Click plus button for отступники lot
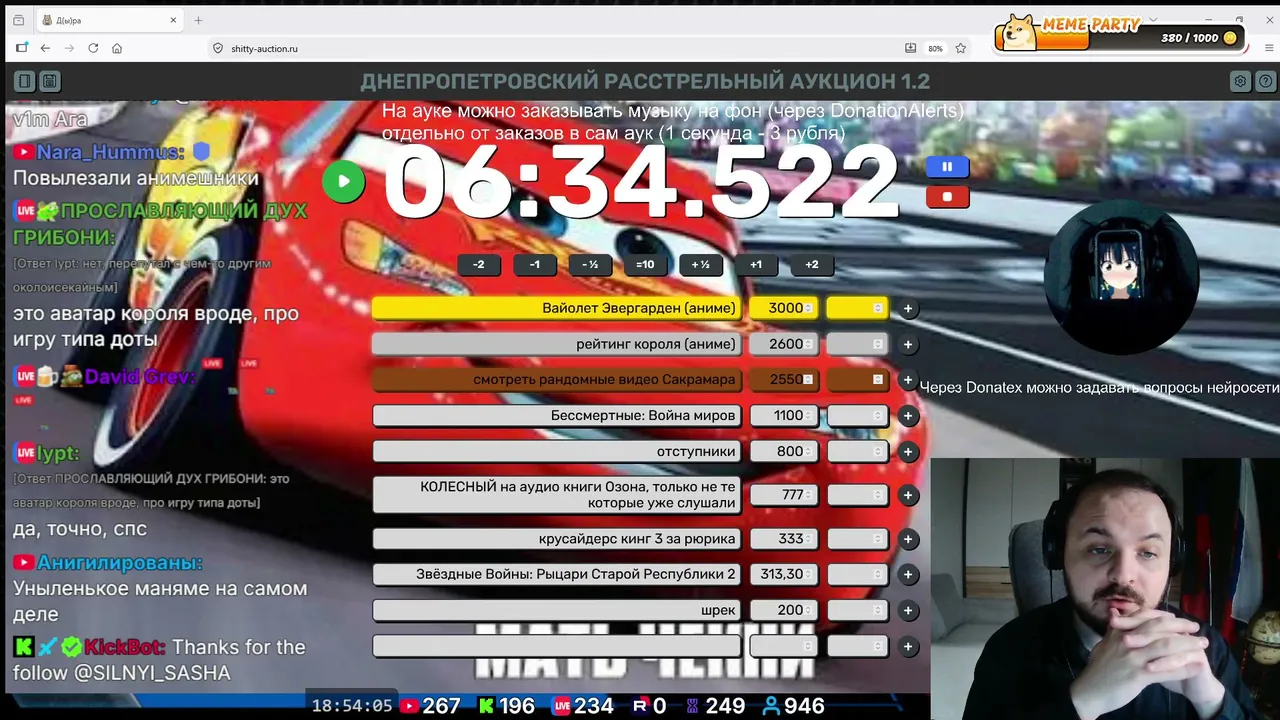The width and height of the screenshot is (1280, 720). tap(908, 452)
